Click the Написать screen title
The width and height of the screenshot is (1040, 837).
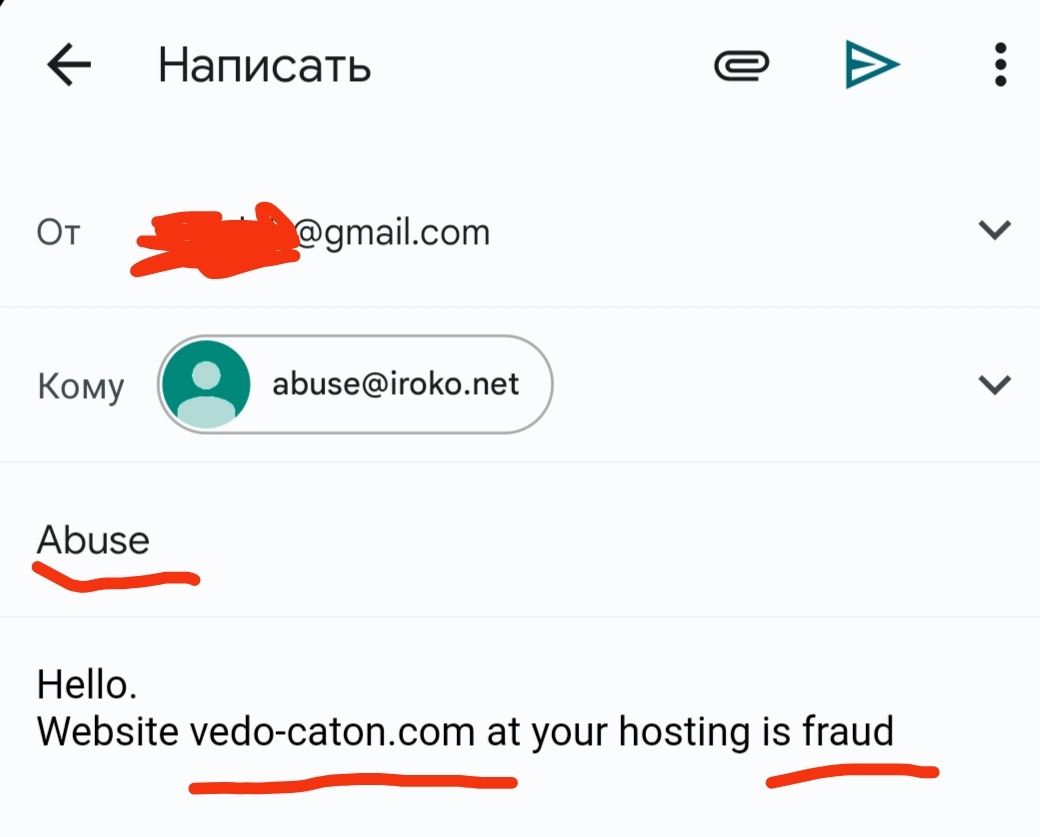click(264, 65)
